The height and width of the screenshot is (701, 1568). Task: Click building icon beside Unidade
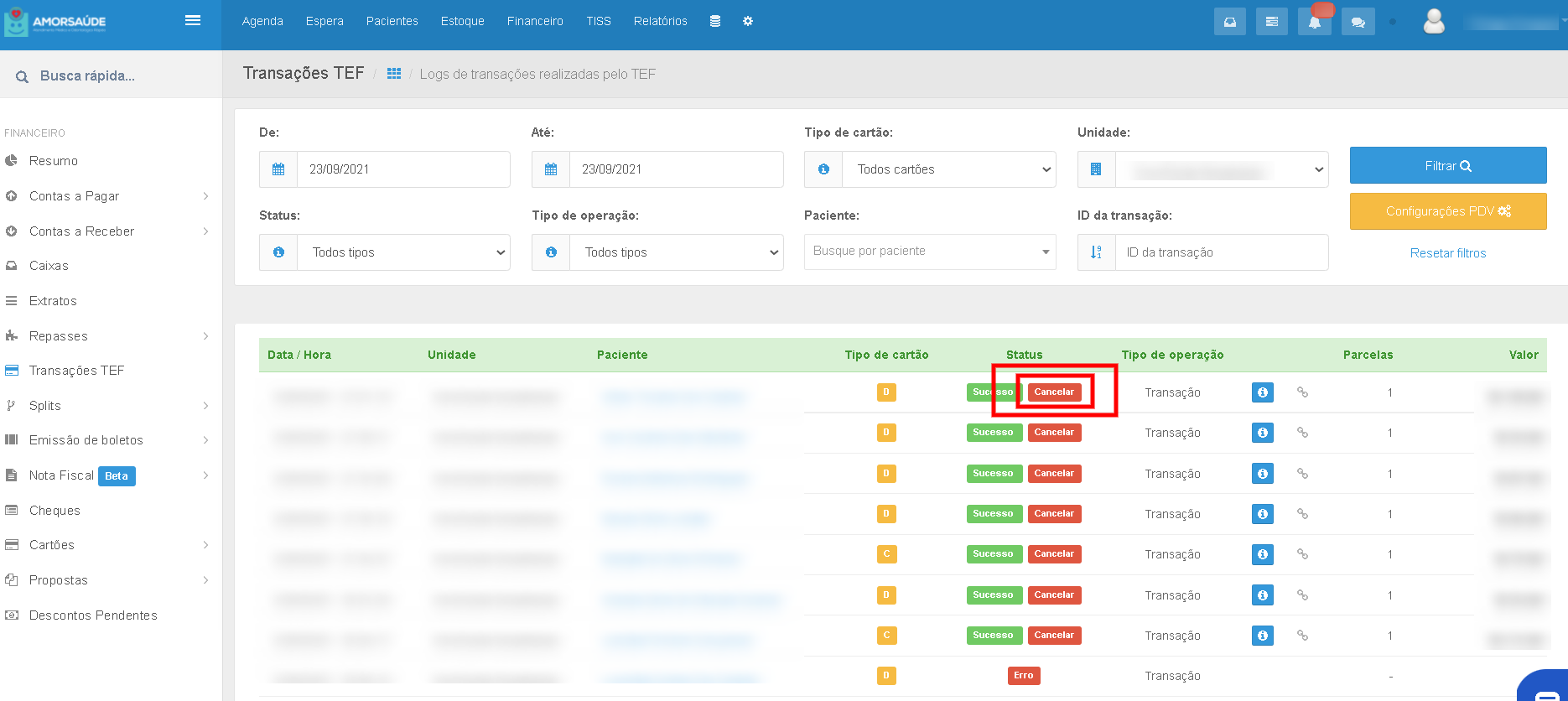point(1096,169)
